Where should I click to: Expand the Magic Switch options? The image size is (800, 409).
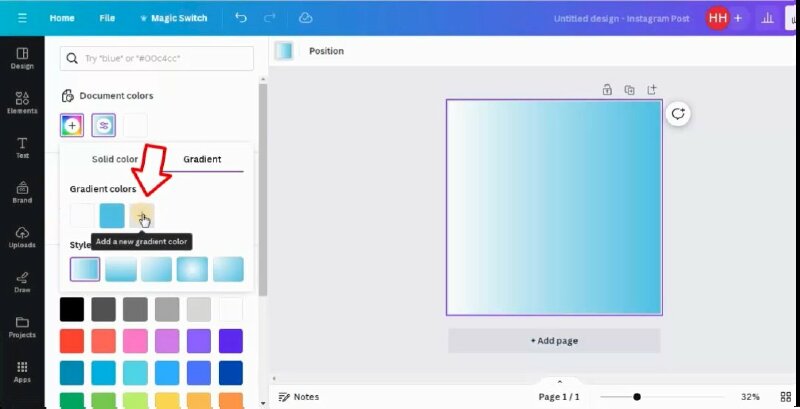coord(173,18)
